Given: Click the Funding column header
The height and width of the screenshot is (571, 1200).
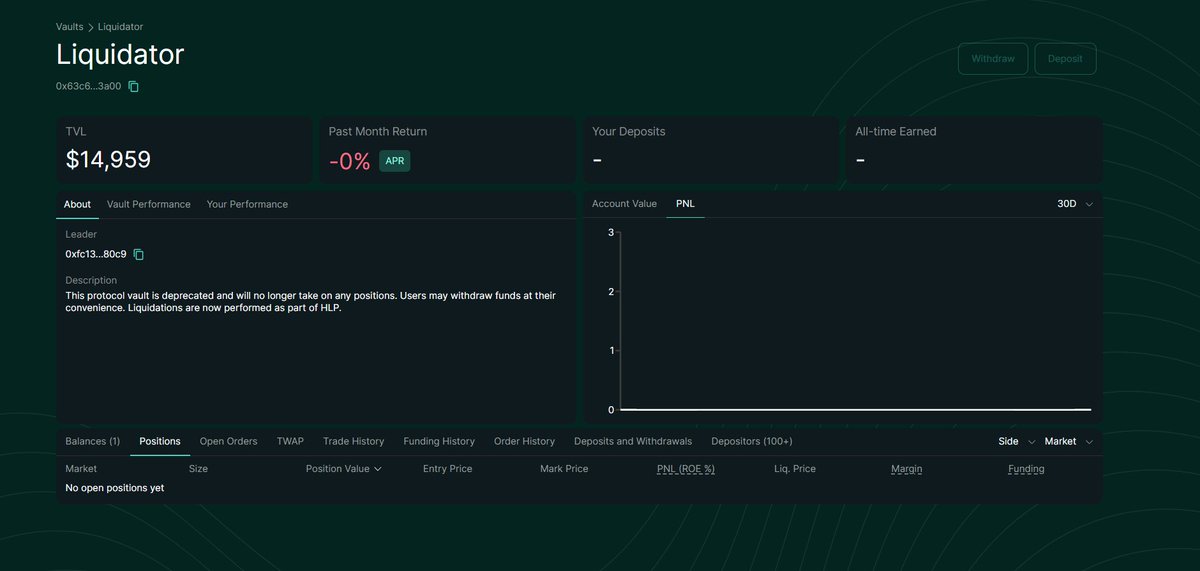Looking at the screenshot, I should [1026, 469].
